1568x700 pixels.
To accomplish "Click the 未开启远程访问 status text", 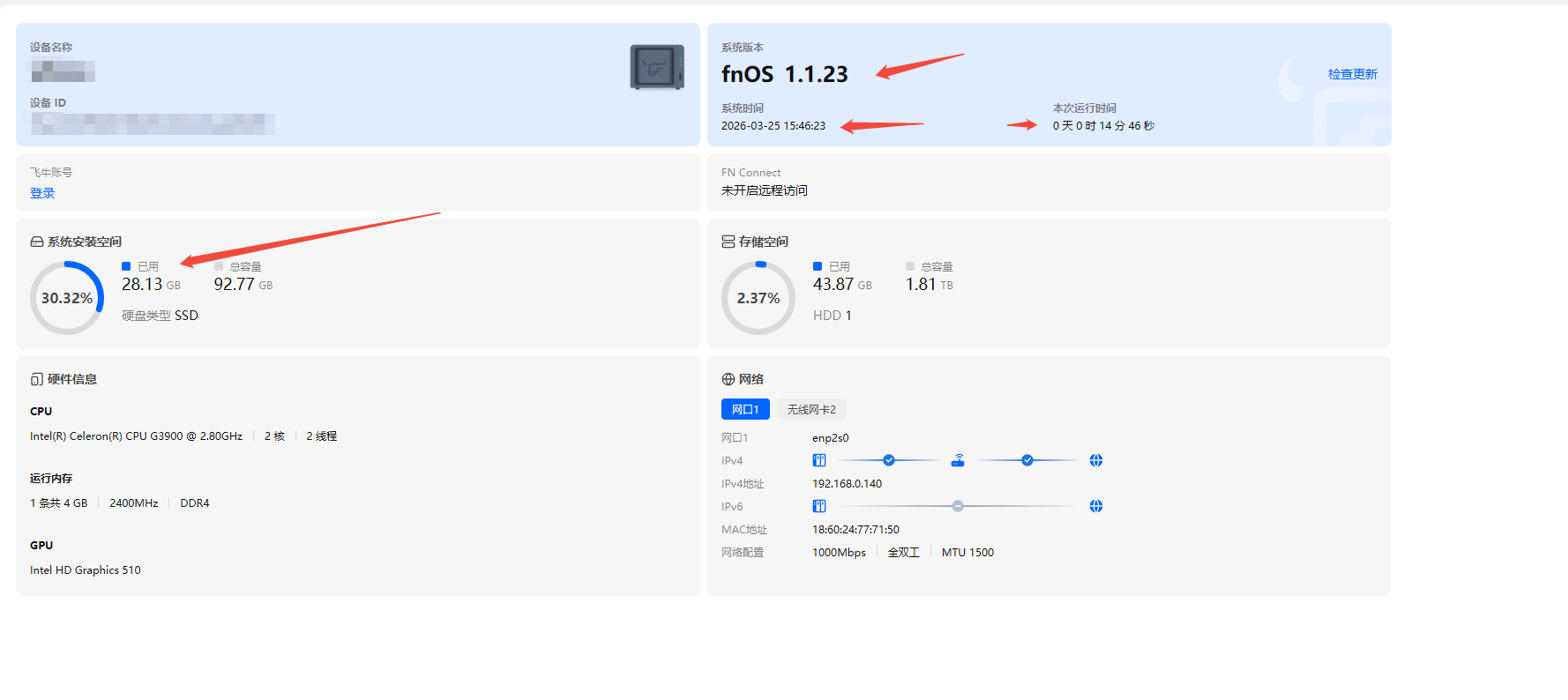I will 765,190.
